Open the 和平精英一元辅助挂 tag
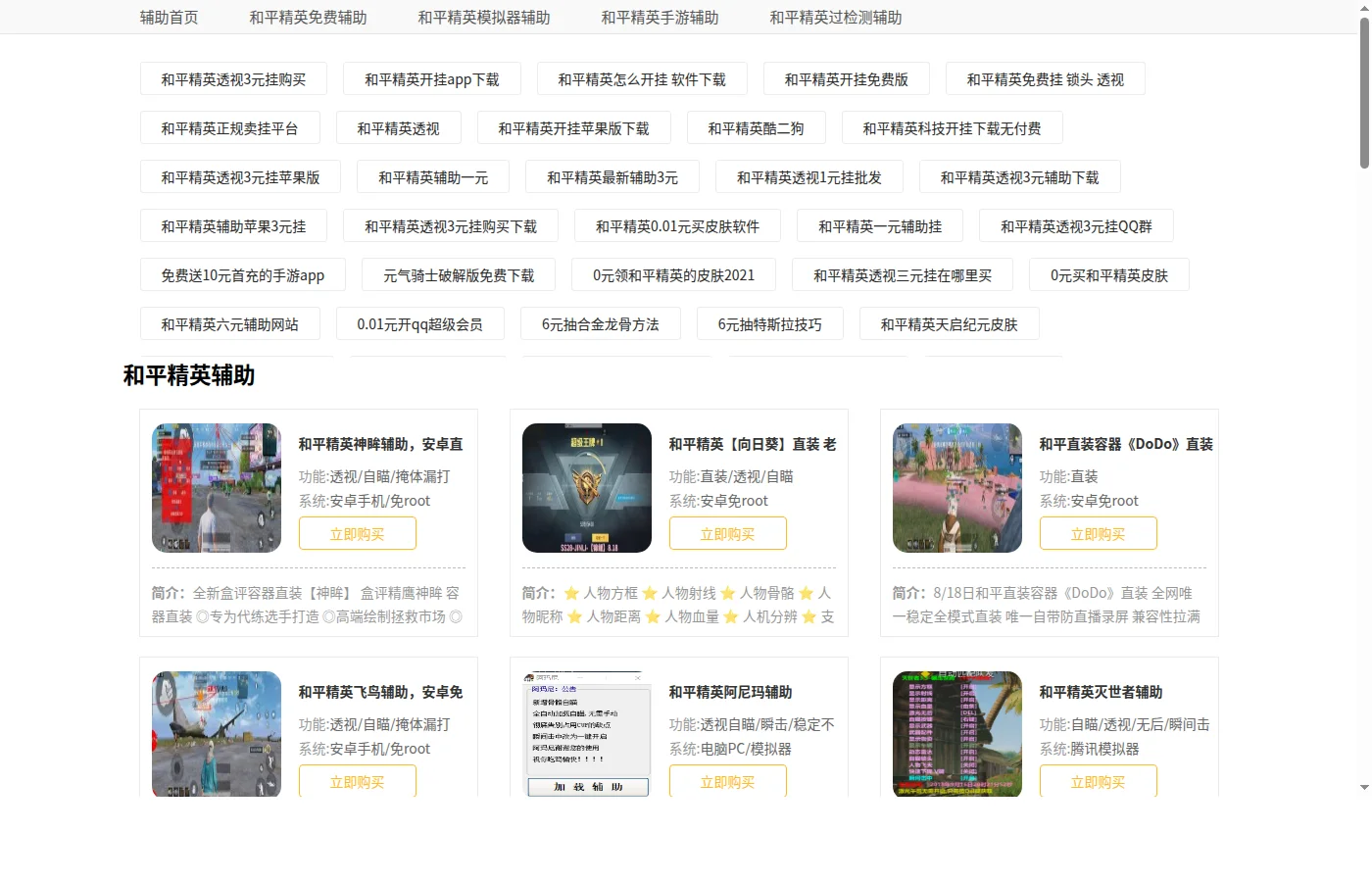This screenshot has height=882, width=1372. click(880, 226)
